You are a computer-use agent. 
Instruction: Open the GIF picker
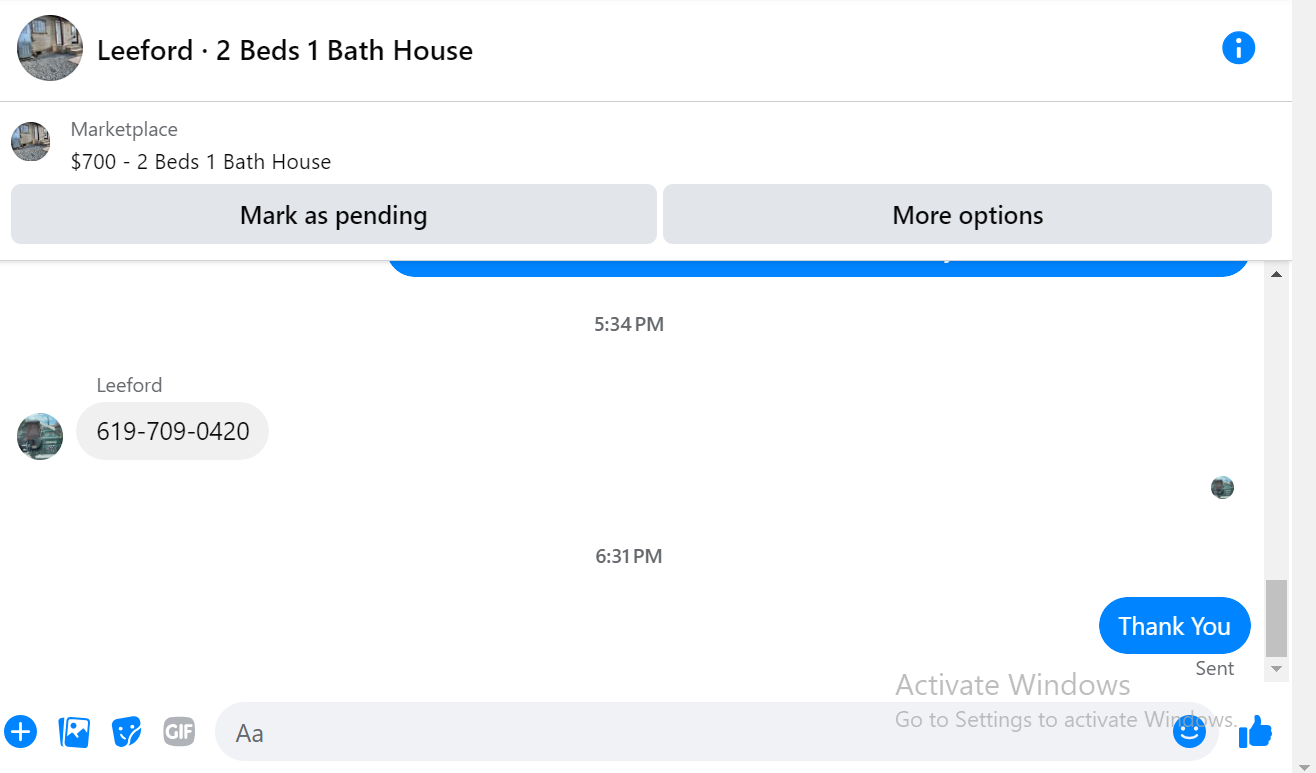pos(179,732)
